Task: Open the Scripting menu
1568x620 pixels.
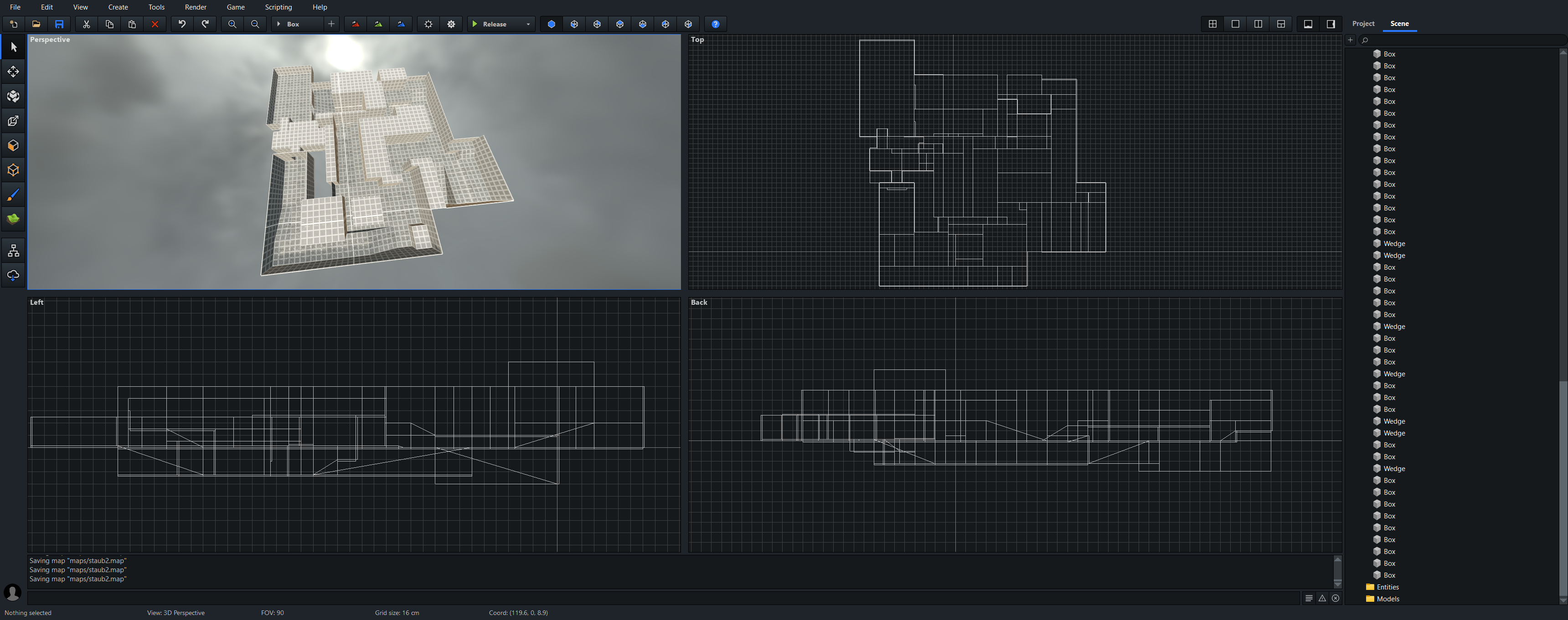Action: (278, 7)
